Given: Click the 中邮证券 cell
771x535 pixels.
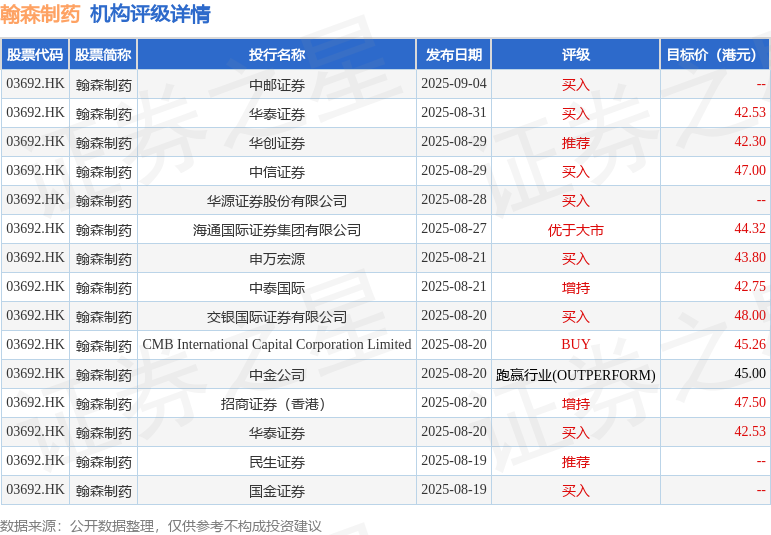Looking at the screenshot, I should pos(277,85).
